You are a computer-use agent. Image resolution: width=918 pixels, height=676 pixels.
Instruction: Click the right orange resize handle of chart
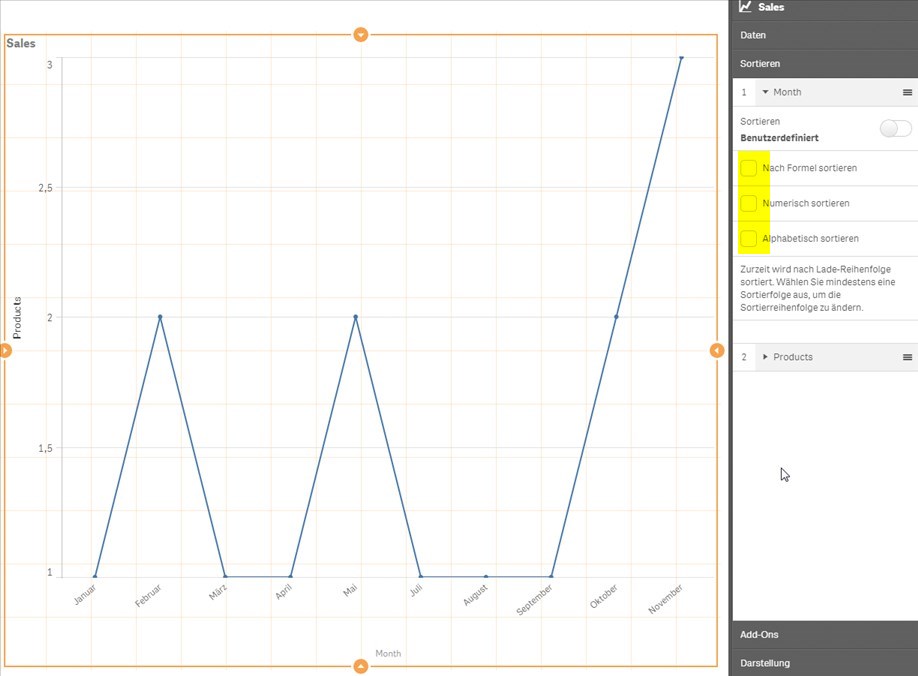pos(717,350)
